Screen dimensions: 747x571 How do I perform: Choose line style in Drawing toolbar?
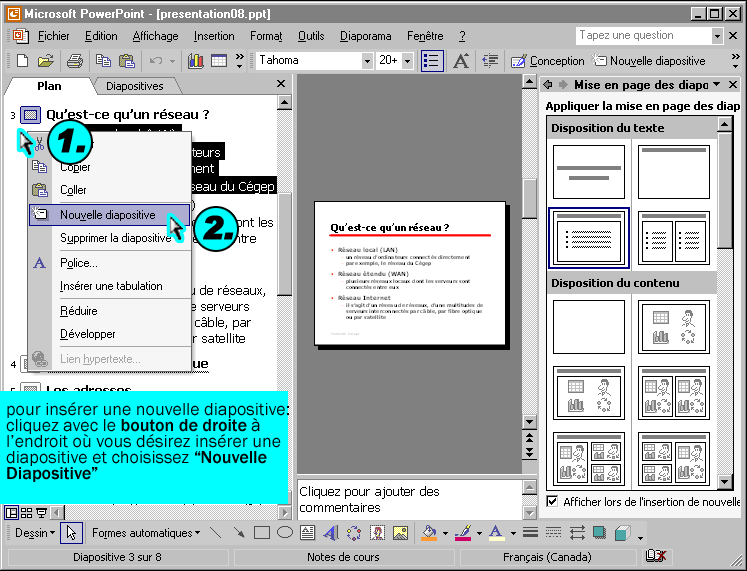point(530,532)
